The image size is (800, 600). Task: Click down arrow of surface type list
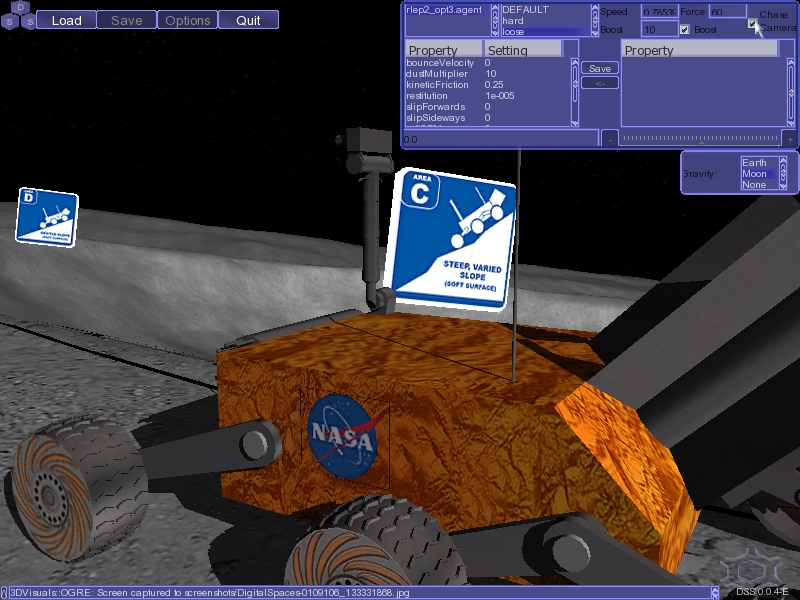pos(595,32)
